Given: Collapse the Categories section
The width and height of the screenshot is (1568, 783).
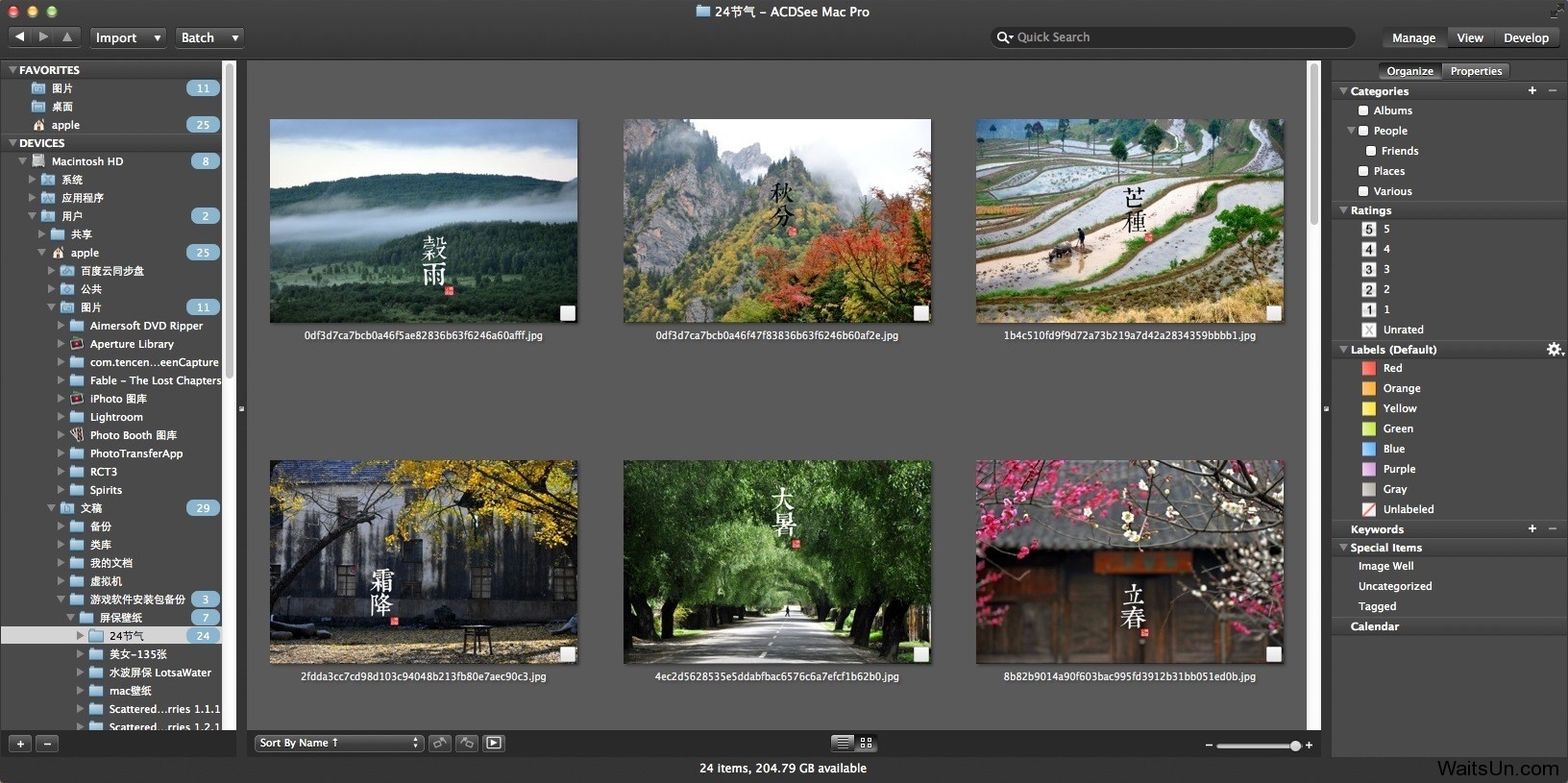Looking at the screenshot, I should tap(1343, 91).
